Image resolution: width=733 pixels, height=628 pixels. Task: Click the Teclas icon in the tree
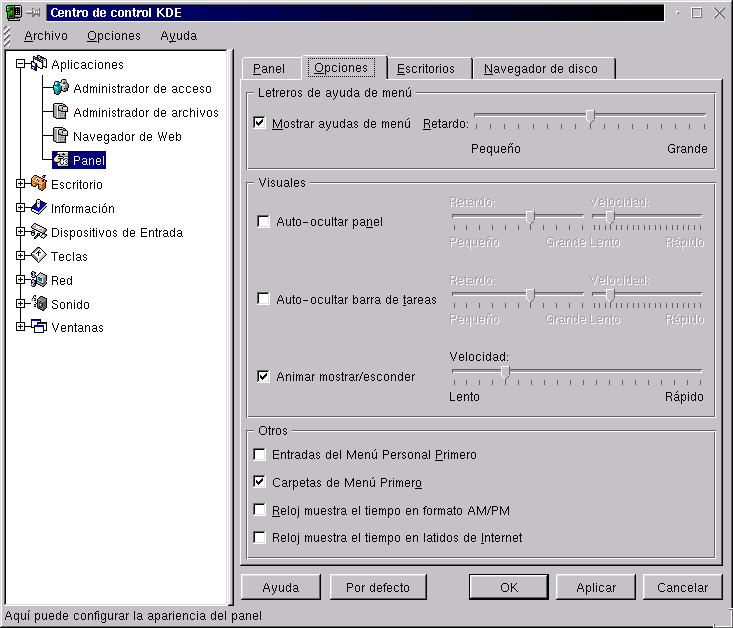(39, 256)
